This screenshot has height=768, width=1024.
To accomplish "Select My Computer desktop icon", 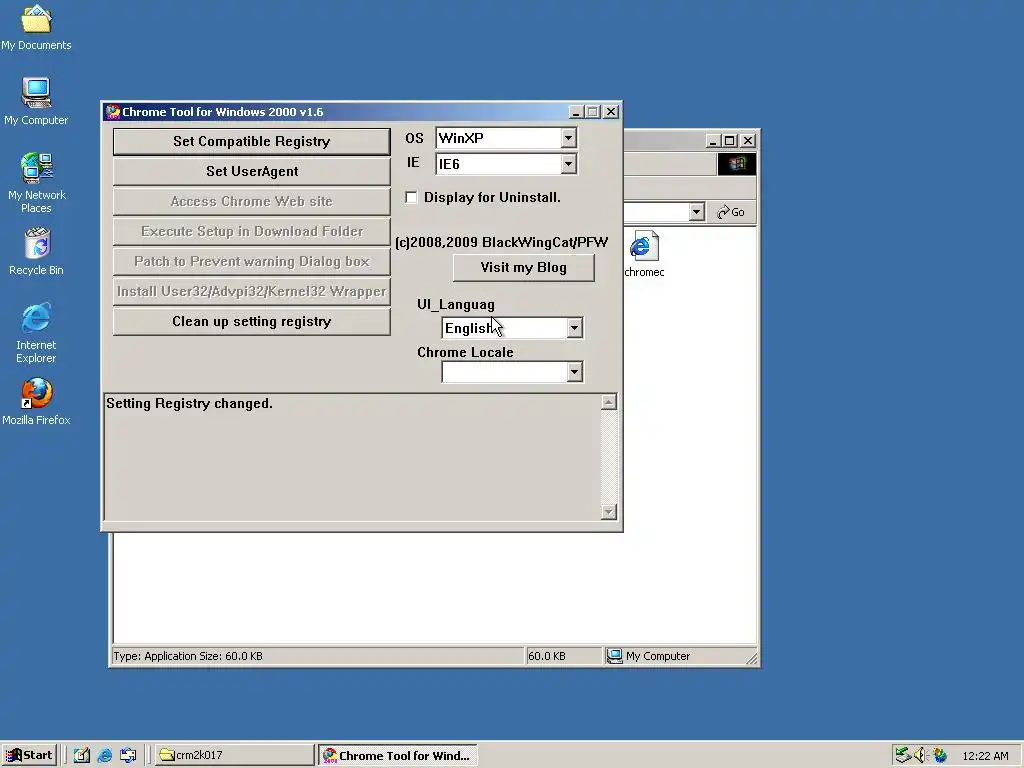I will click(x=36, y=101).
